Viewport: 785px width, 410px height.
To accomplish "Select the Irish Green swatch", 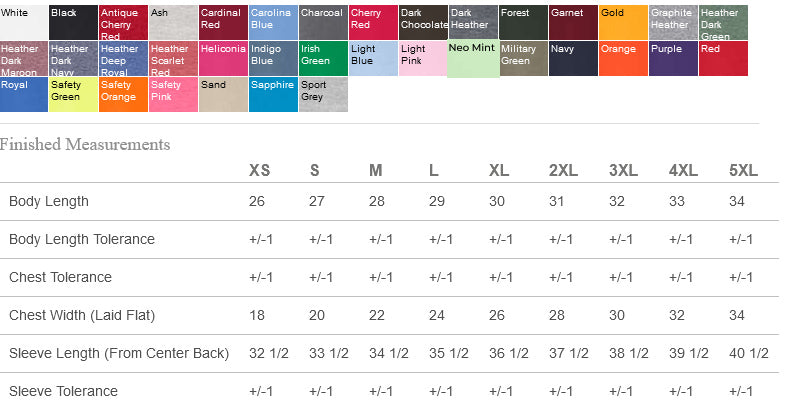I will point(323,59).
